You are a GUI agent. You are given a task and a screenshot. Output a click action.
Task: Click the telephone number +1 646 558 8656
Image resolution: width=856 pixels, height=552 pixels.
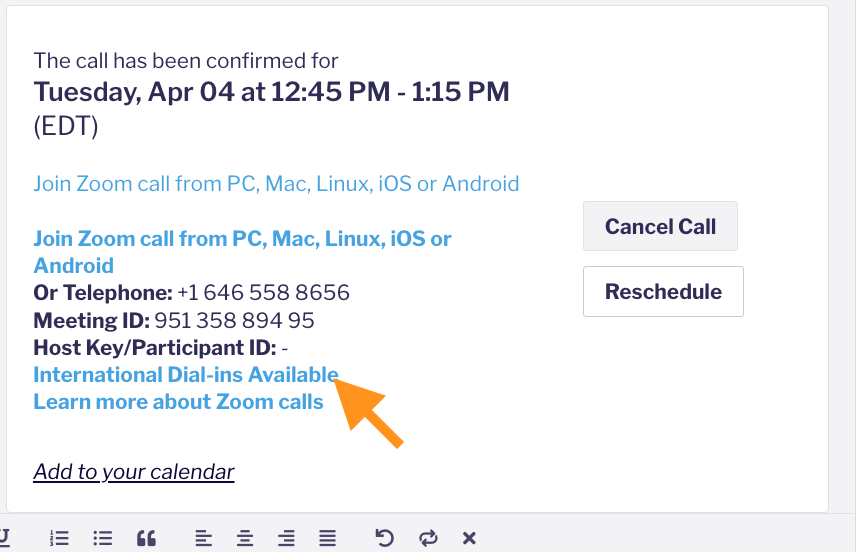264,293
